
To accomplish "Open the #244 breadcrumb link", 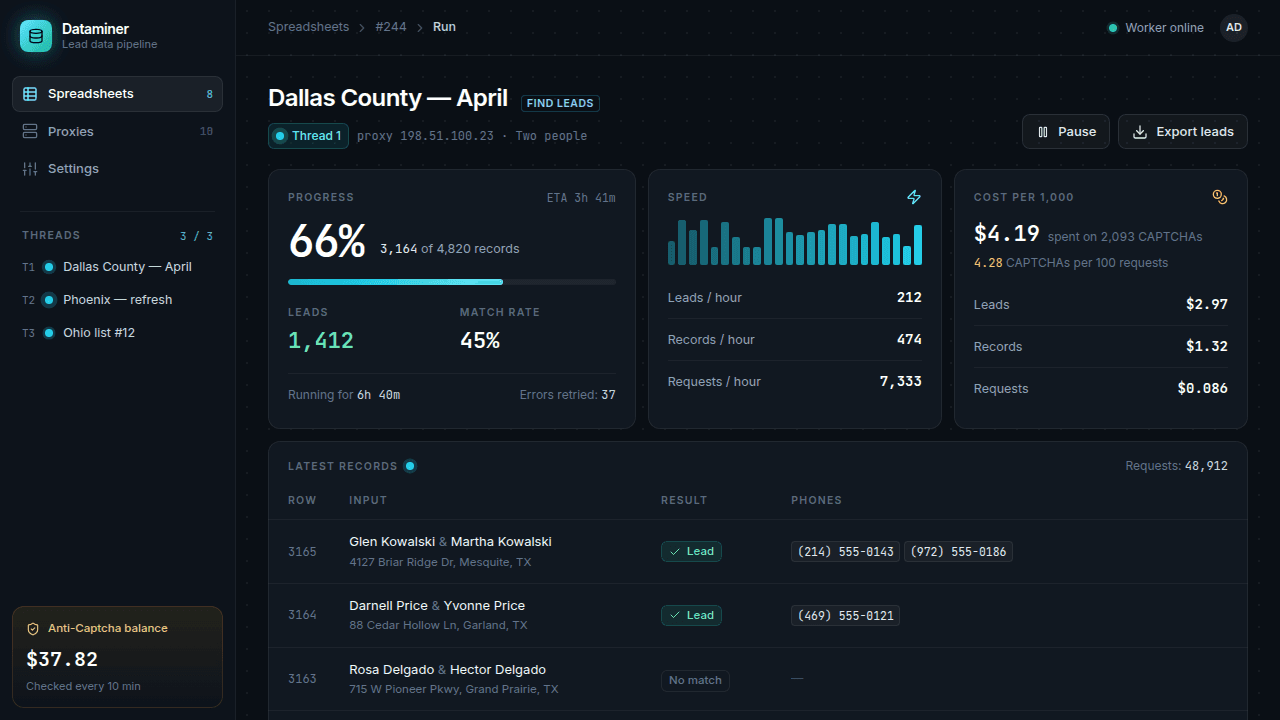I will coord(391,27).
